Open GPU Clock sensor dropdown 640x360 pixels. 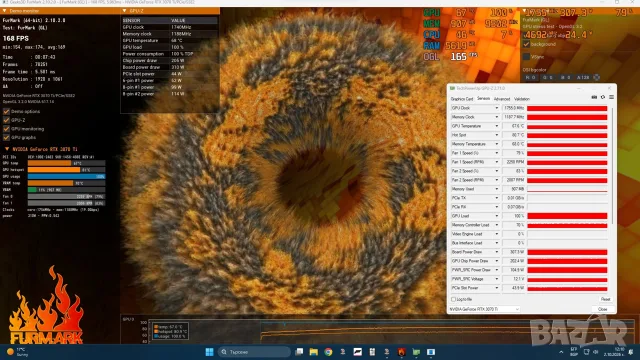(x=497, y=108)
